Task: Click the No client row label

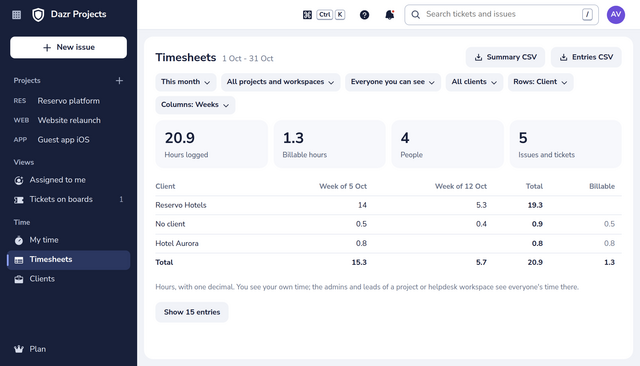Action: pos(170,224)
